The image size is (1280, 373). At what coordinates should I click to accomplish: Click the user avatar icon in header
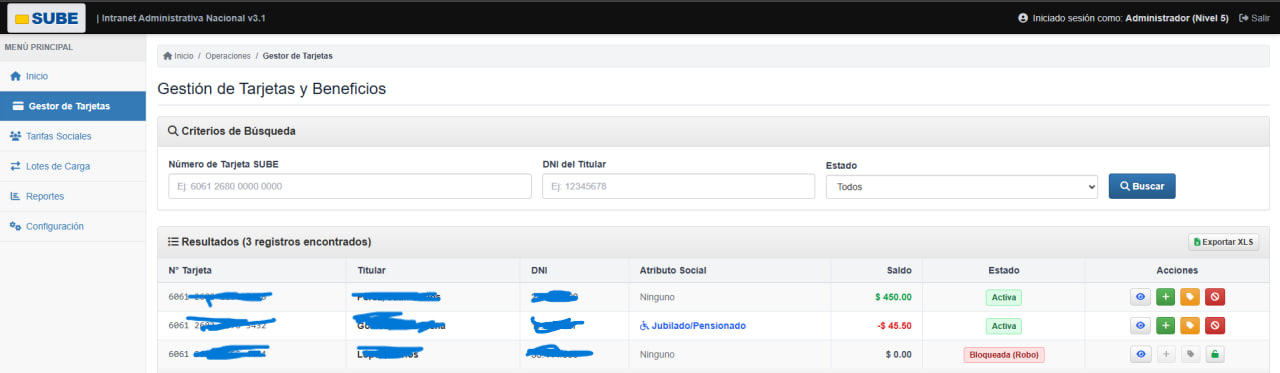[x=1023, y=18]
